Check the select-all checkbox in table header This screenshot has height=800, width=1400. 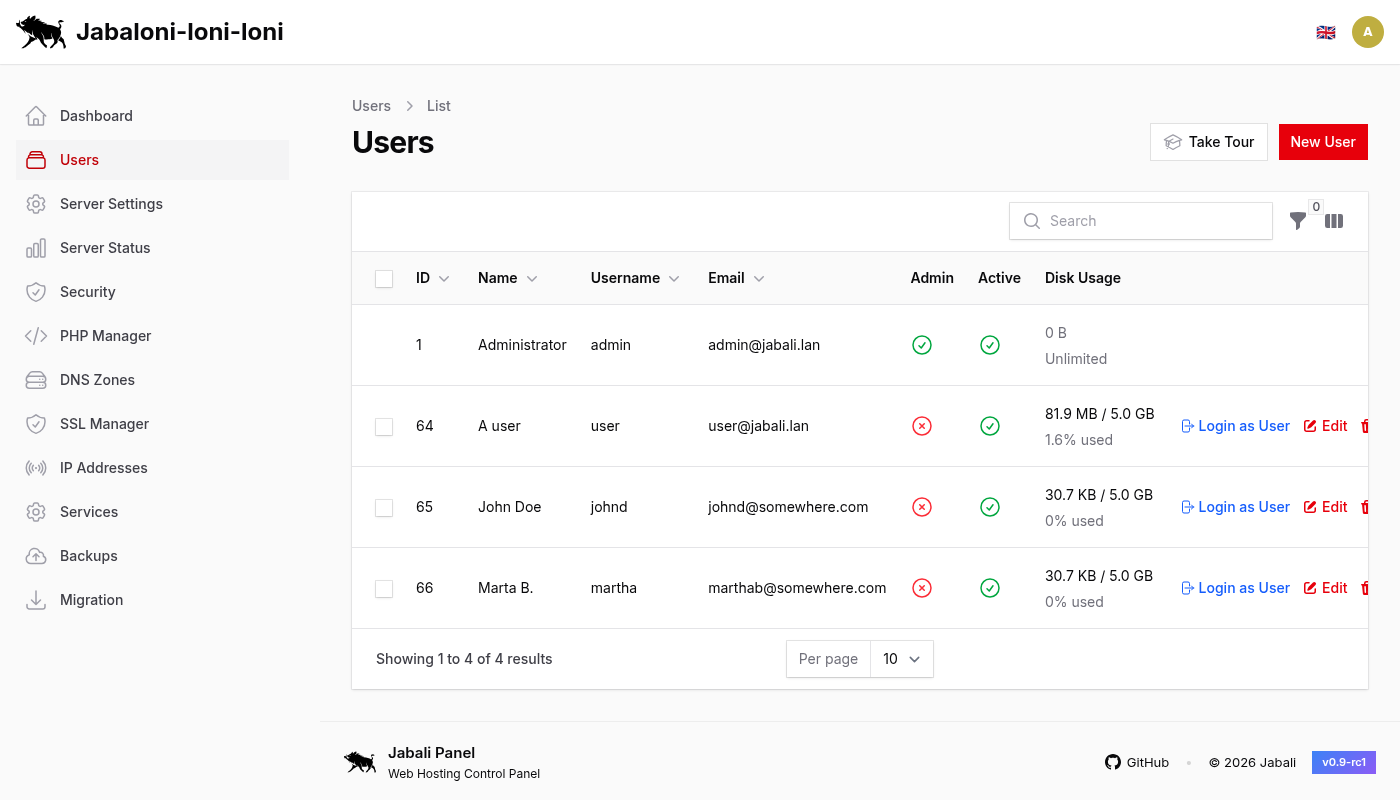[384, 278]
